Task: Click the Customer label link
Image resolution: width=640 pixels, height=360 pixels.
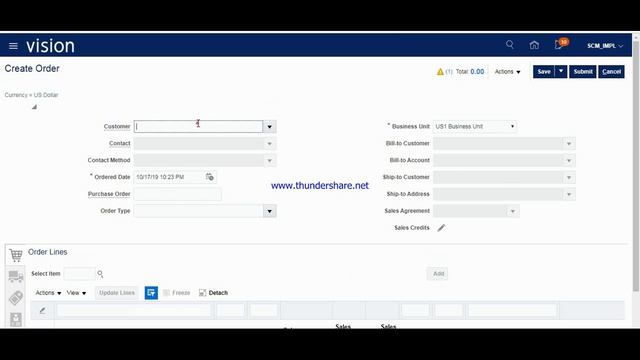Action: click(117, 127)
